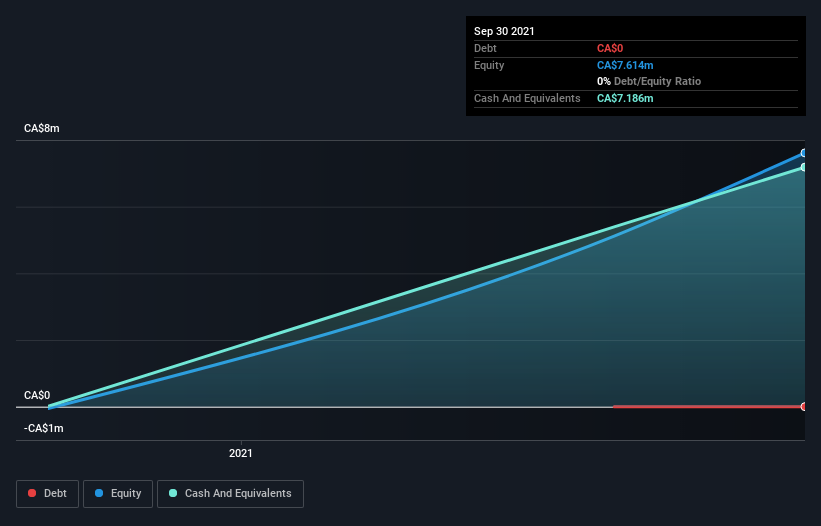Click the CA$0 y-axis label
This screenshot has height=526, width=821.
tap(37, 395)
